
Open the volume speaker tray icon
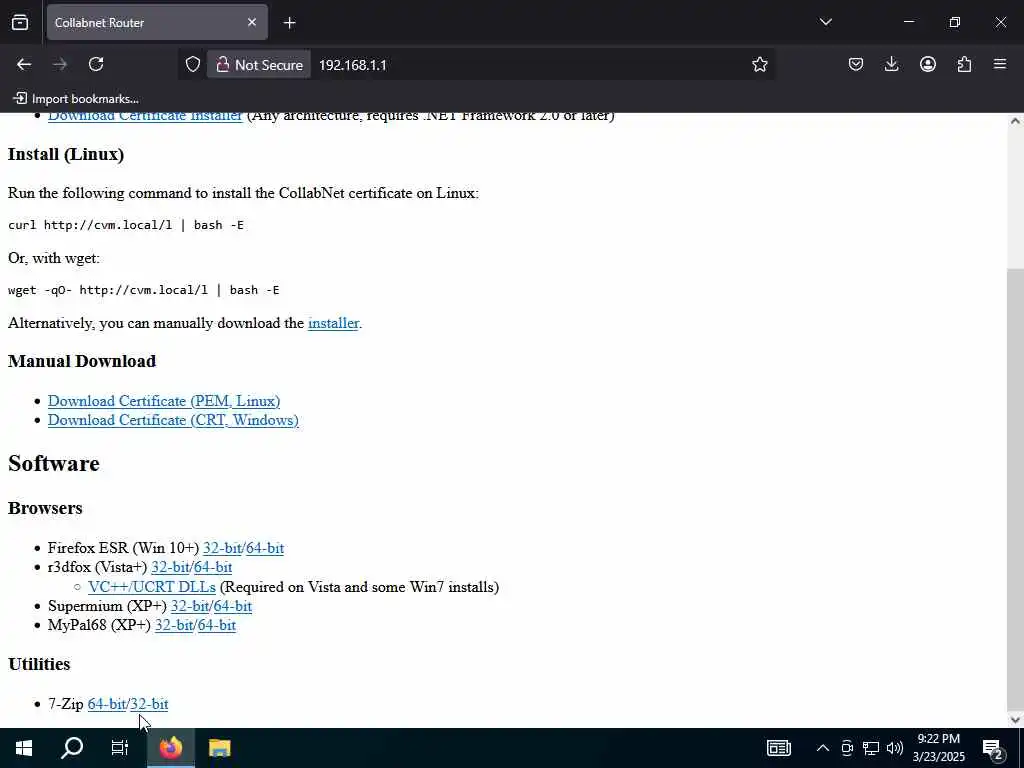tap(895, 748)
